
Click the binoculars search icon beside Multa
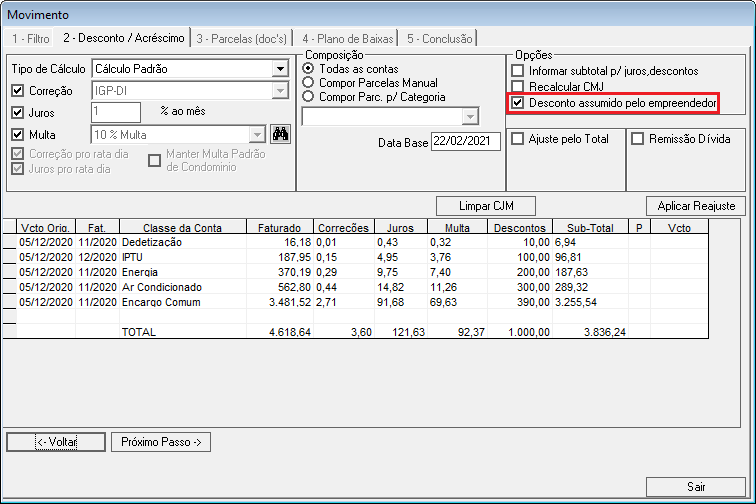(280, 134)
